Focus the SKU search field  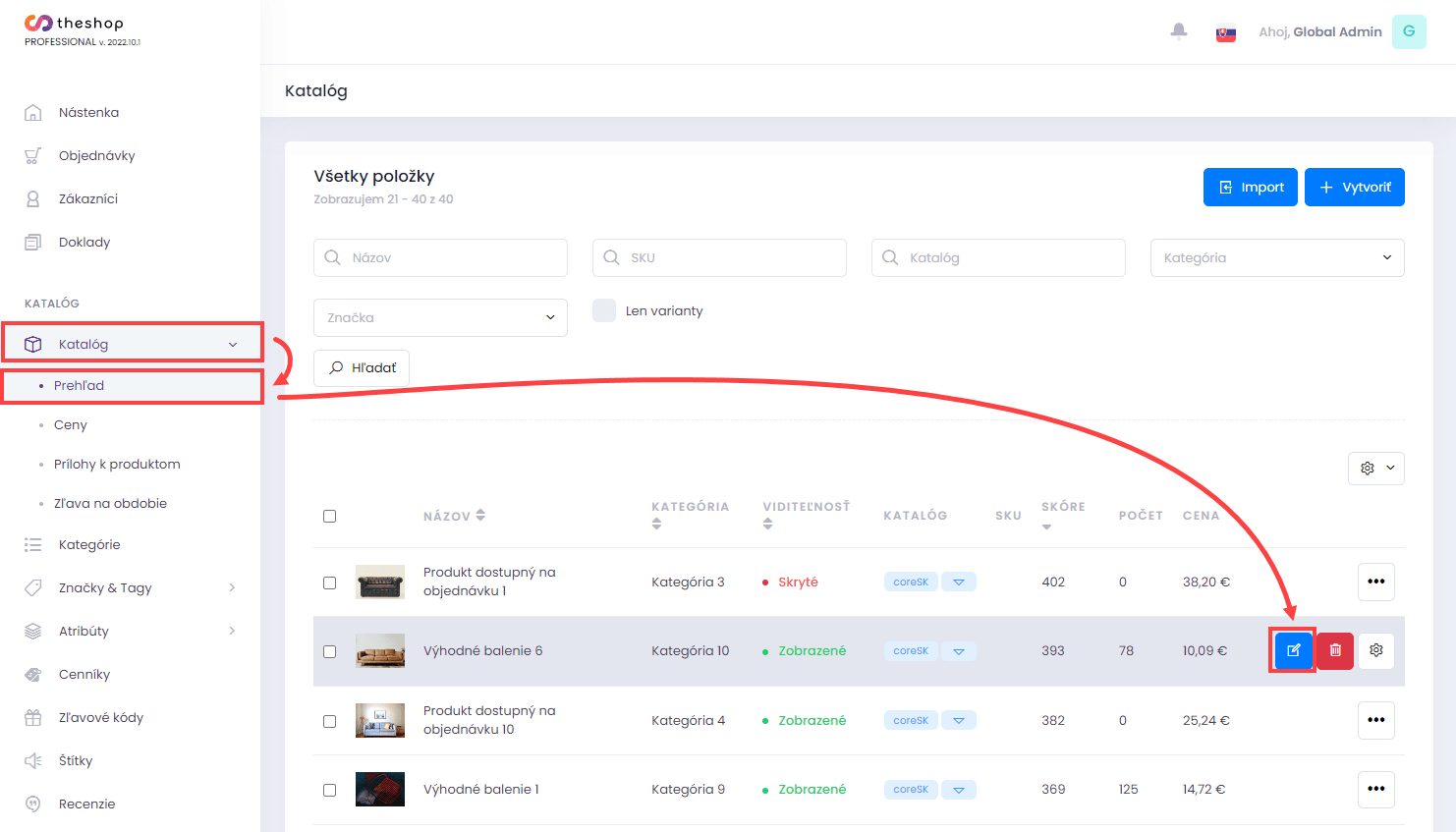click(x=719, y=257)
